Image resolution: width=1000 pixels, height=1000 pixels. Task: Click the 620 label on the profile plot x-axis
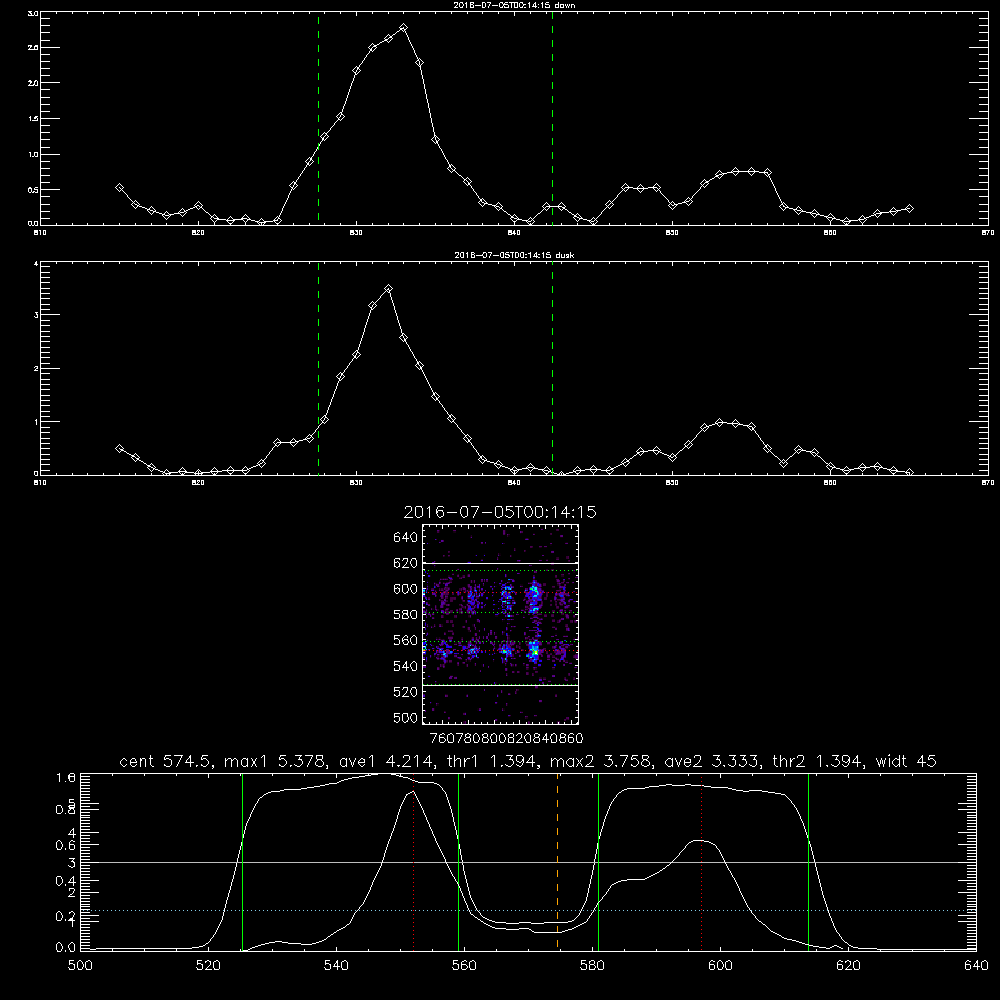point(848,966)
